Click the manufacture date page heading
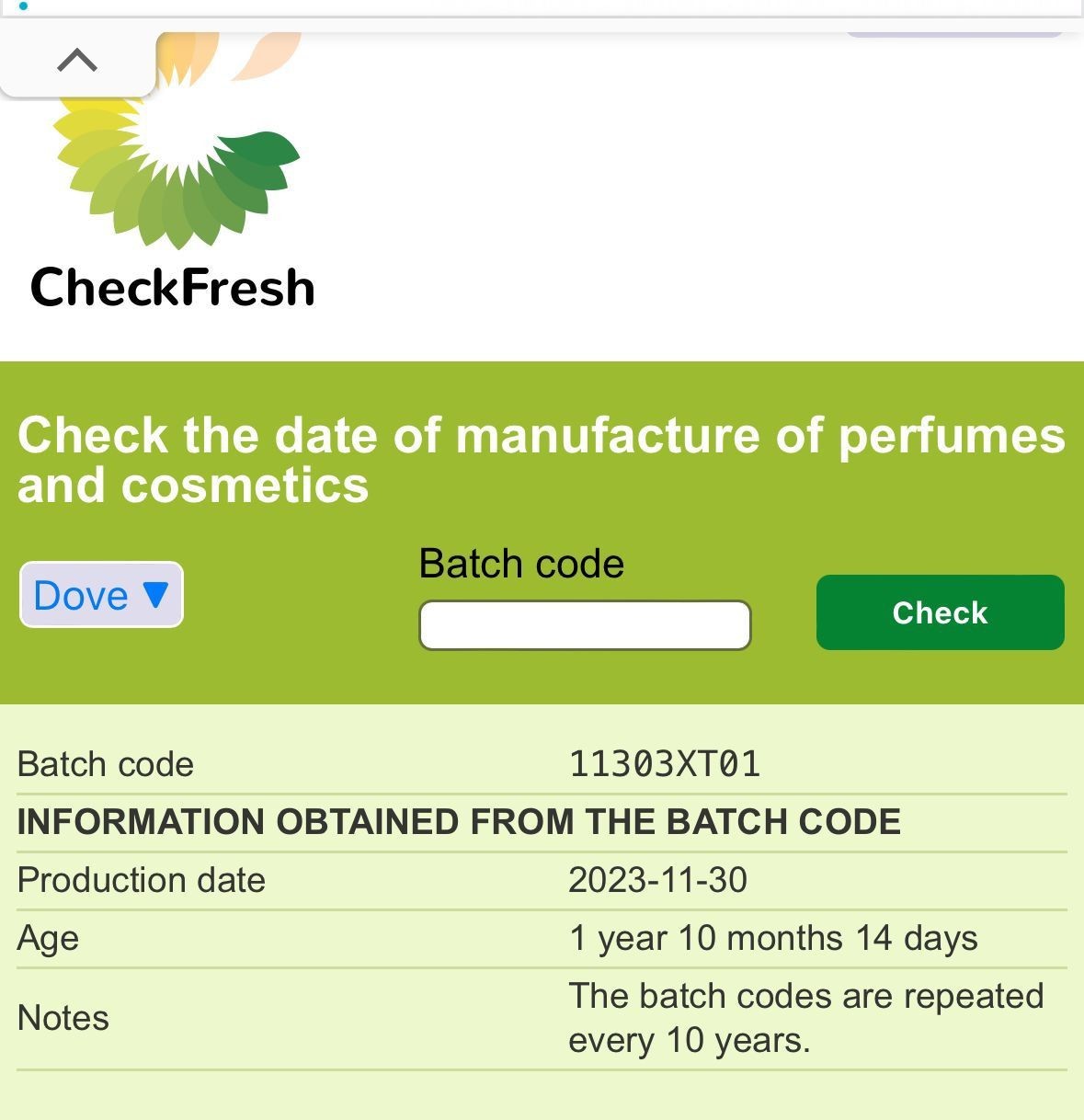Viewport: 1084px width, 1120px height. [x=541, y=460]
